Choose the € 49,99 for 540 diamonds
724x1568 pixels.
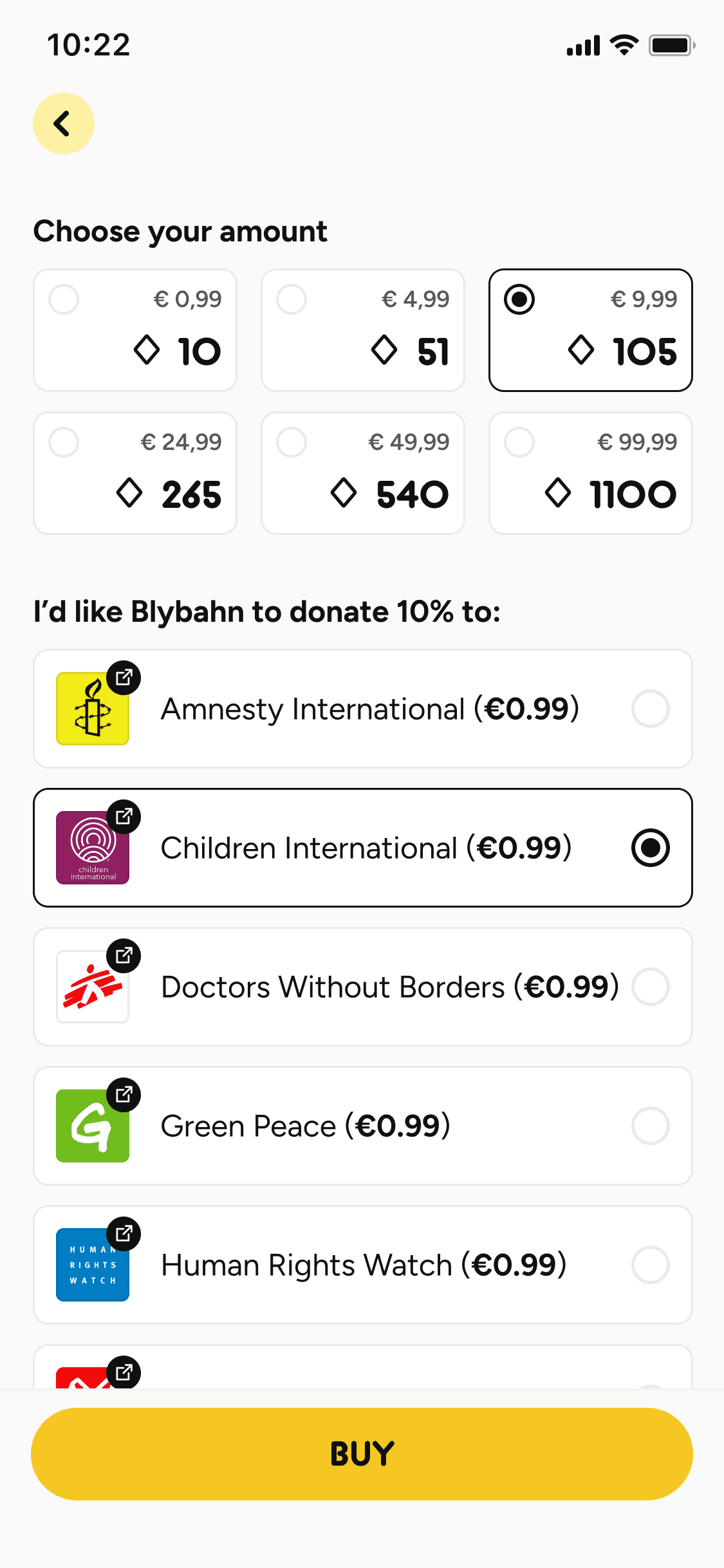pos(363,472)
